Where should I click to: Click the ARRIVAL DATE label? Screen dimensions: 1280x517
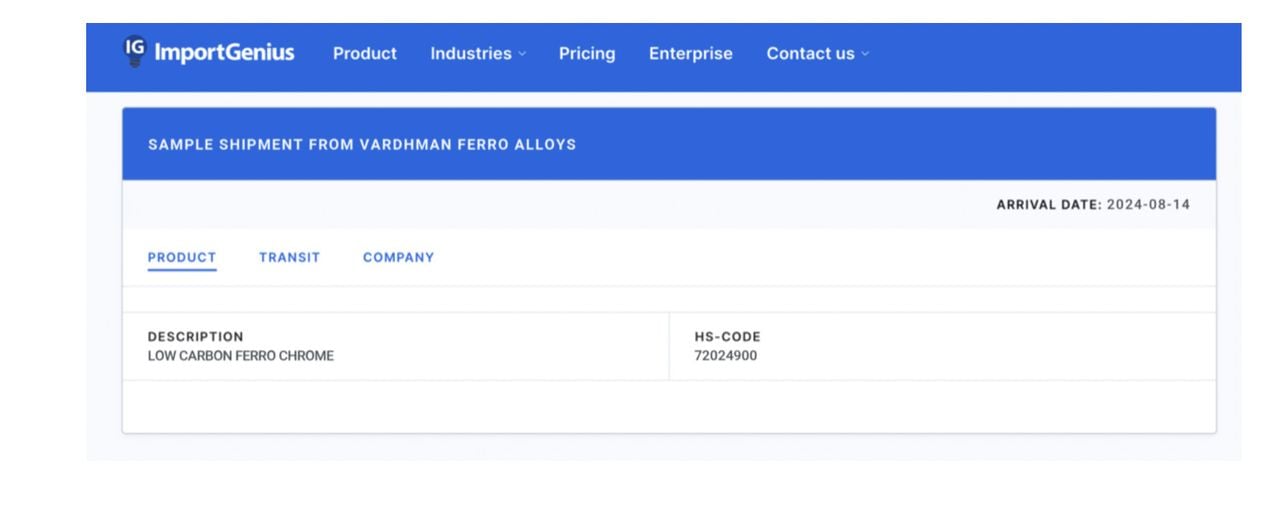coord(1049,205)
